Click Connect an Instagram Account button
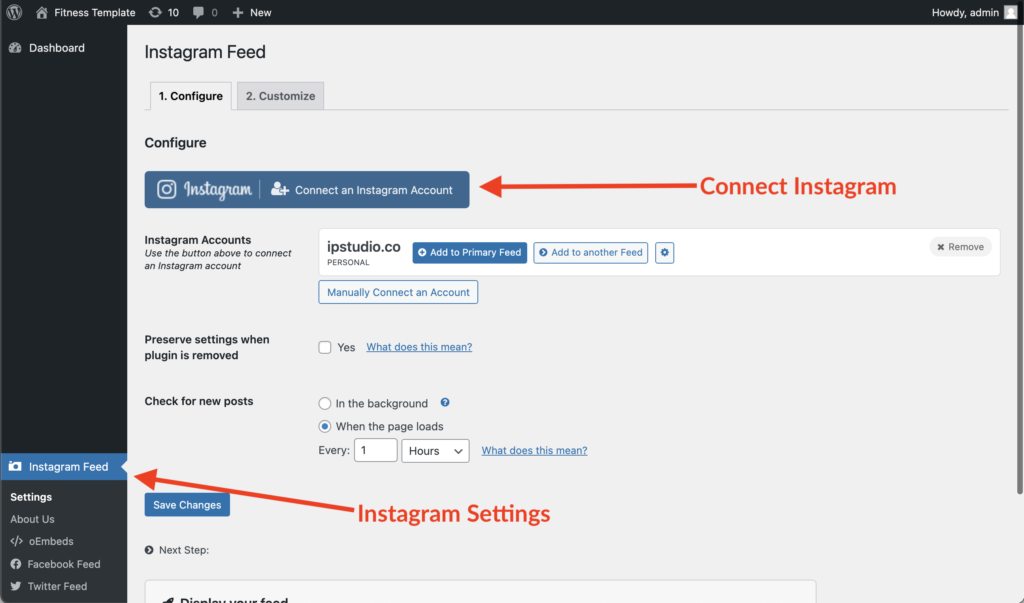1024x603 pixels. (307, 189)
